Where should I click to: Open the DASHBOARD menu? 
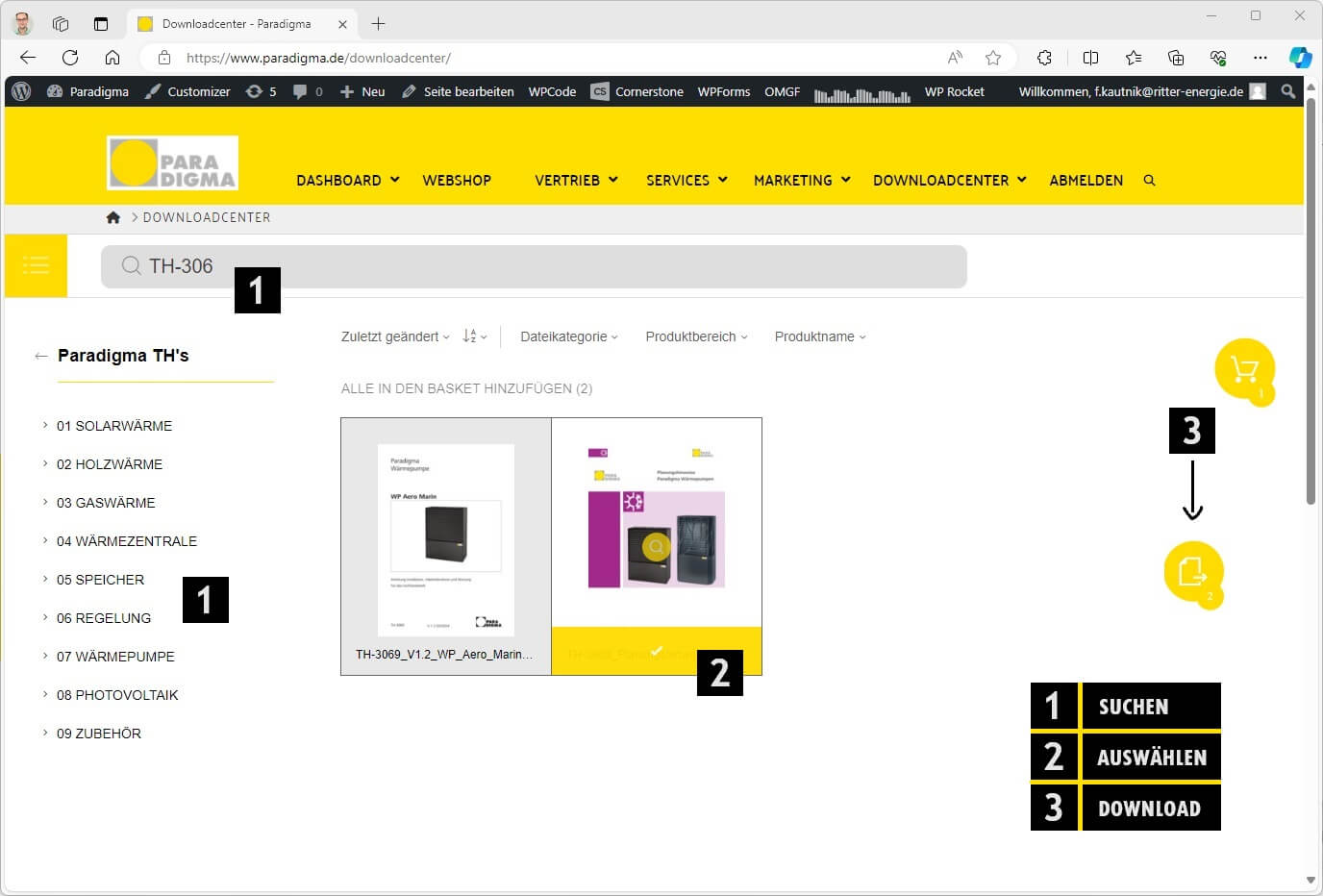pos(347,180)
